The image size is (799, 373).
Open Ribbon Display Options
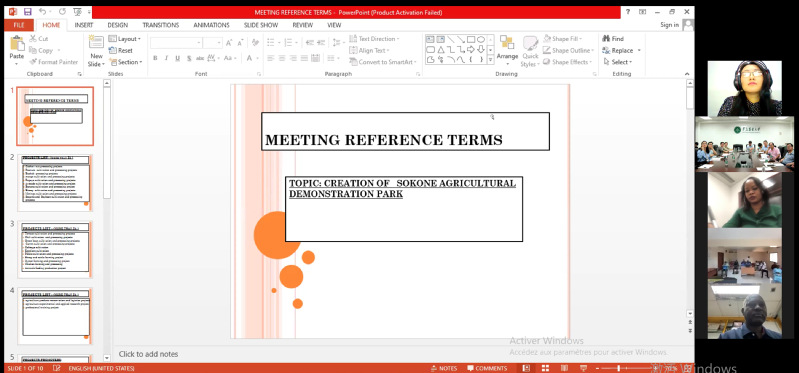(642, 12)
